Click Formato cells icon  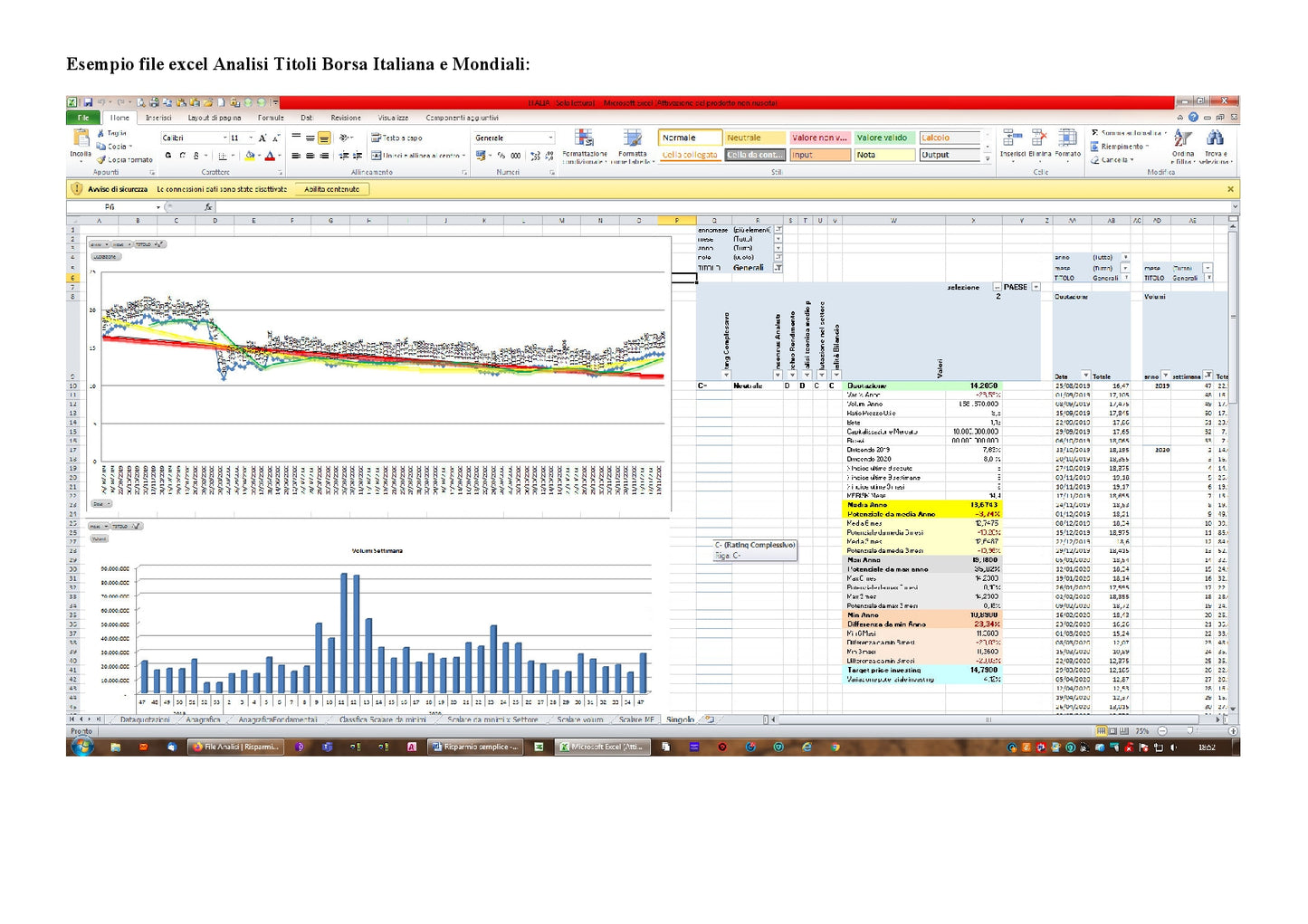(1068, 138)
